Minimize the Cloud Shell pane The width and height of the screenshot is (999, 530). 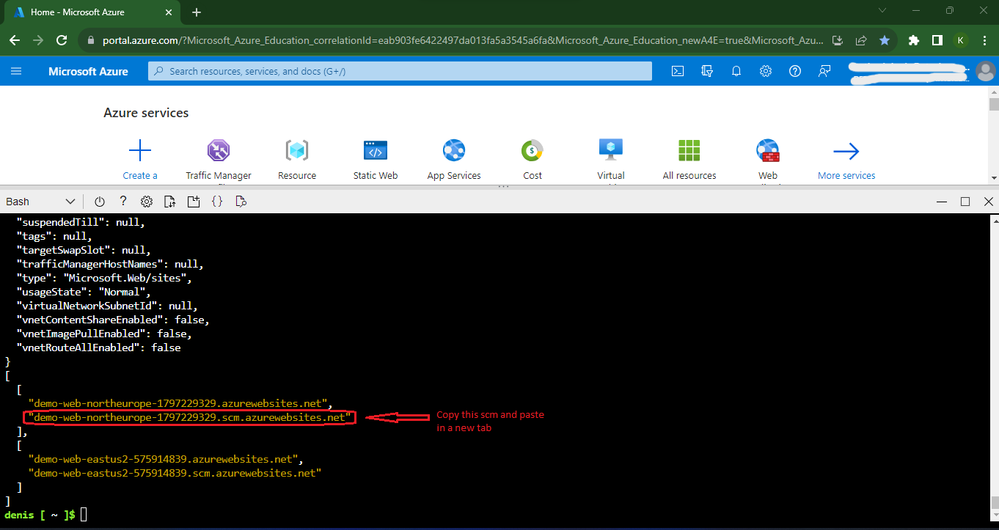(x=942, y=201)
